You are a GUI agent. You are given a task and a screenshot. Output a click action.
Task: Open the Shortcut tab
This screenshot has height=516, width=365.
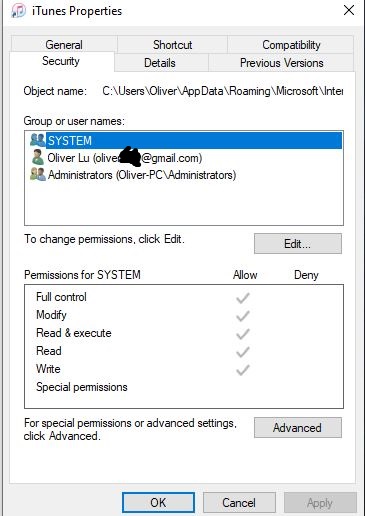(x=172, y=44)
